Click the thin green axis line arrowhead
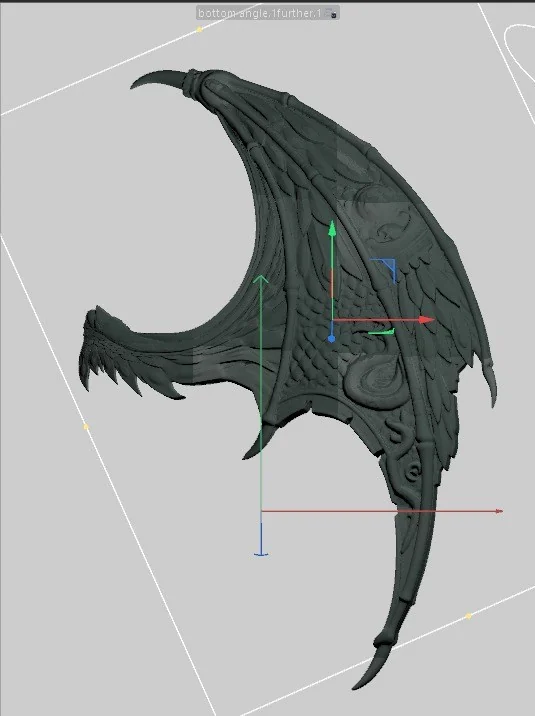This screenshot has height=716, width=535. coord(261,279)
